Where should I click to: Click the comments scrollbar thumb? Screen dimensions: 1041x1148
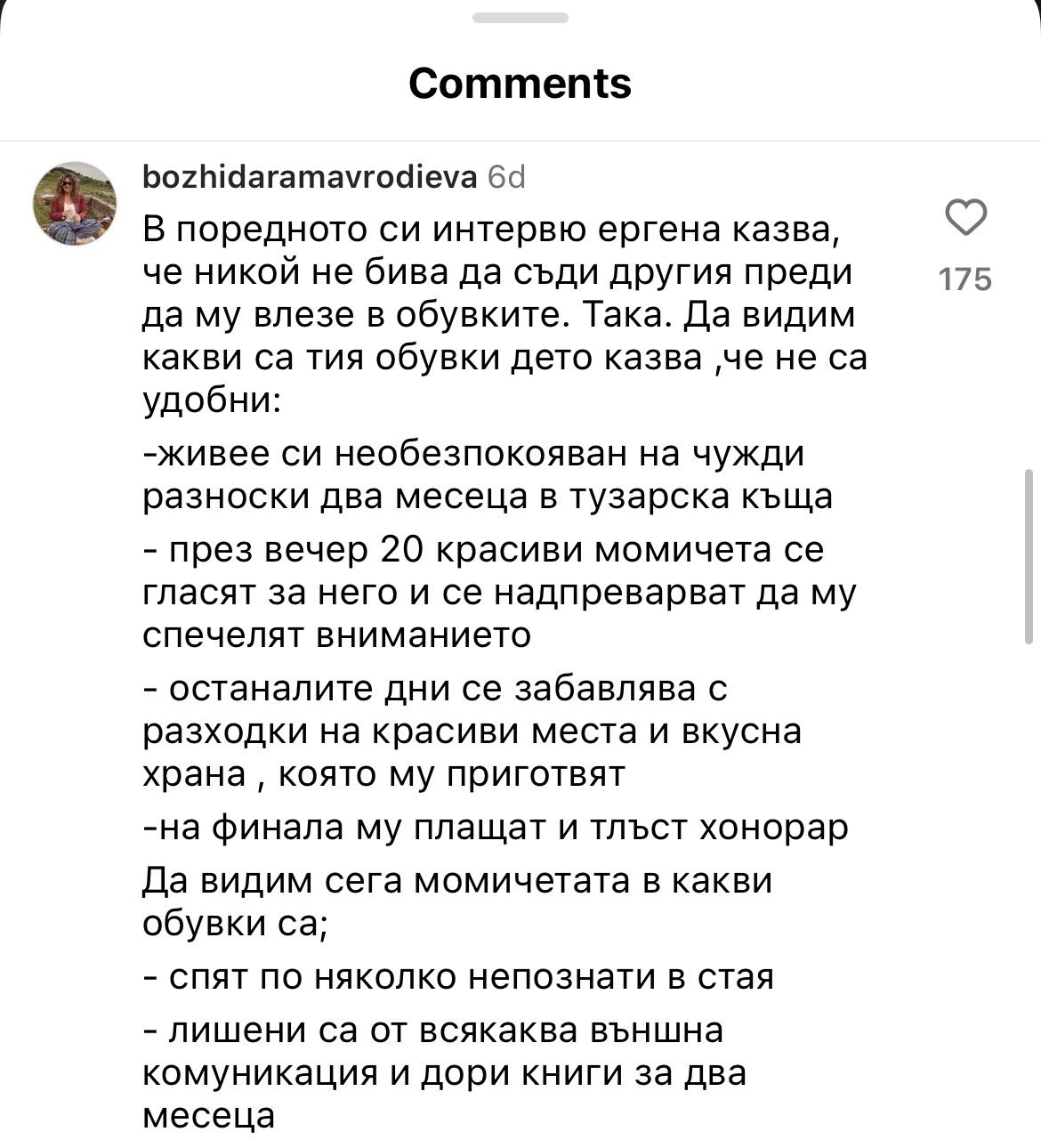tap(1029, 557)
